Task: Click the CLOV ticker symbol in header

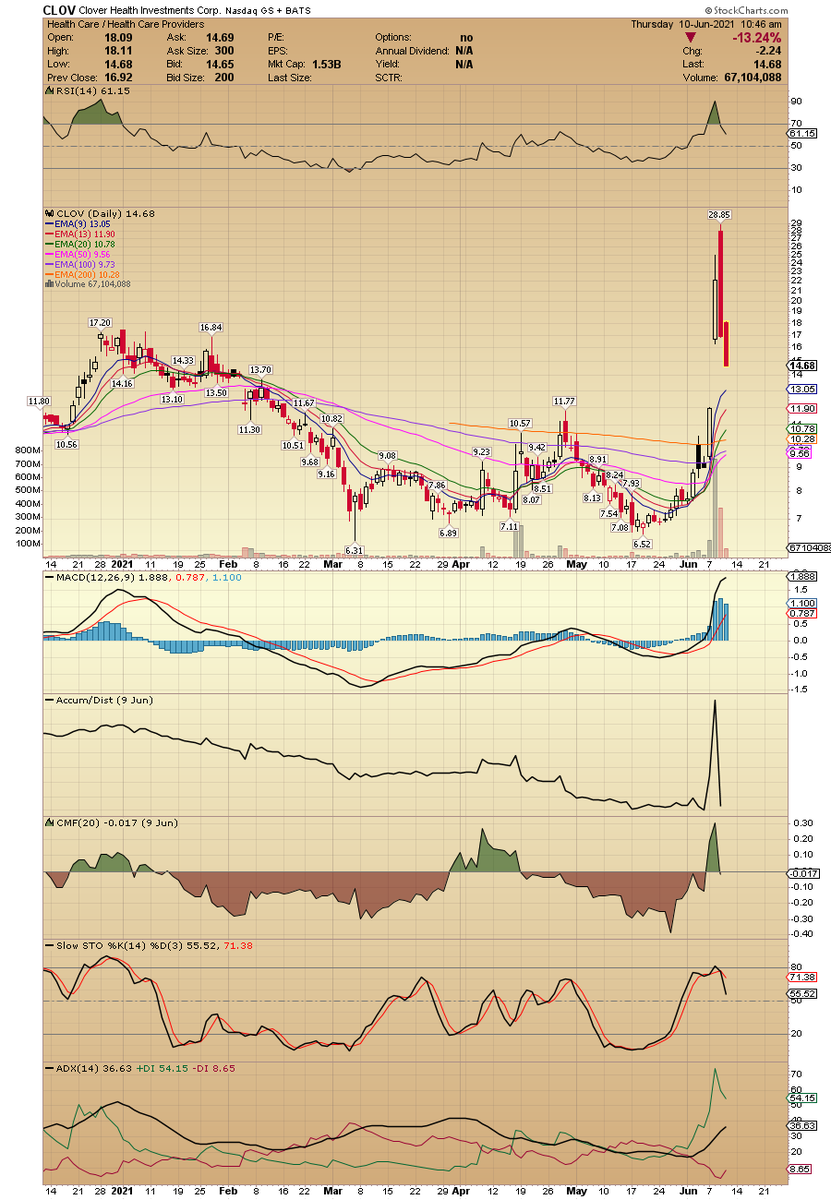Action: 59,9
